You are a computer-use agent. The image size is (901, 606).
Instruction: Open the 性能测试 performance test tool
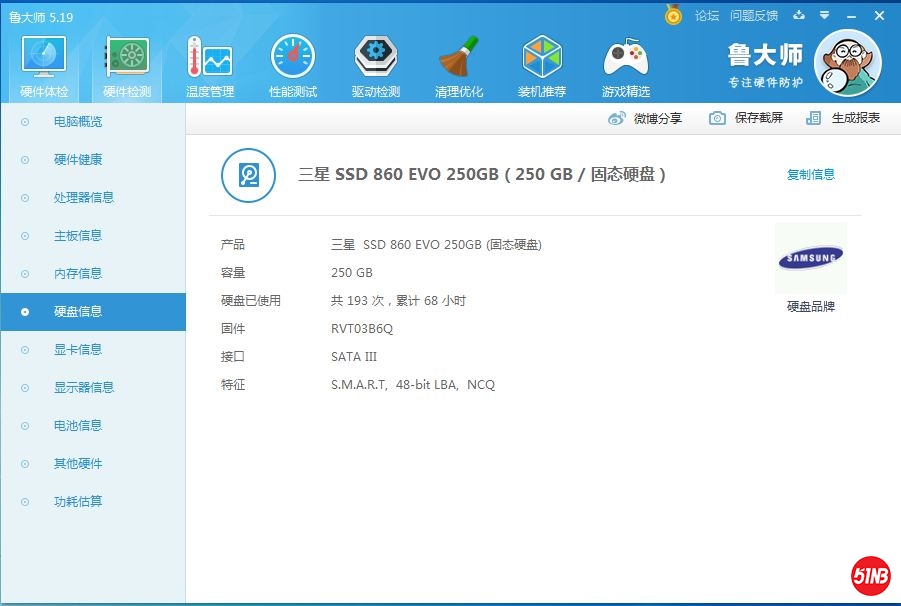tap(293, 66)
